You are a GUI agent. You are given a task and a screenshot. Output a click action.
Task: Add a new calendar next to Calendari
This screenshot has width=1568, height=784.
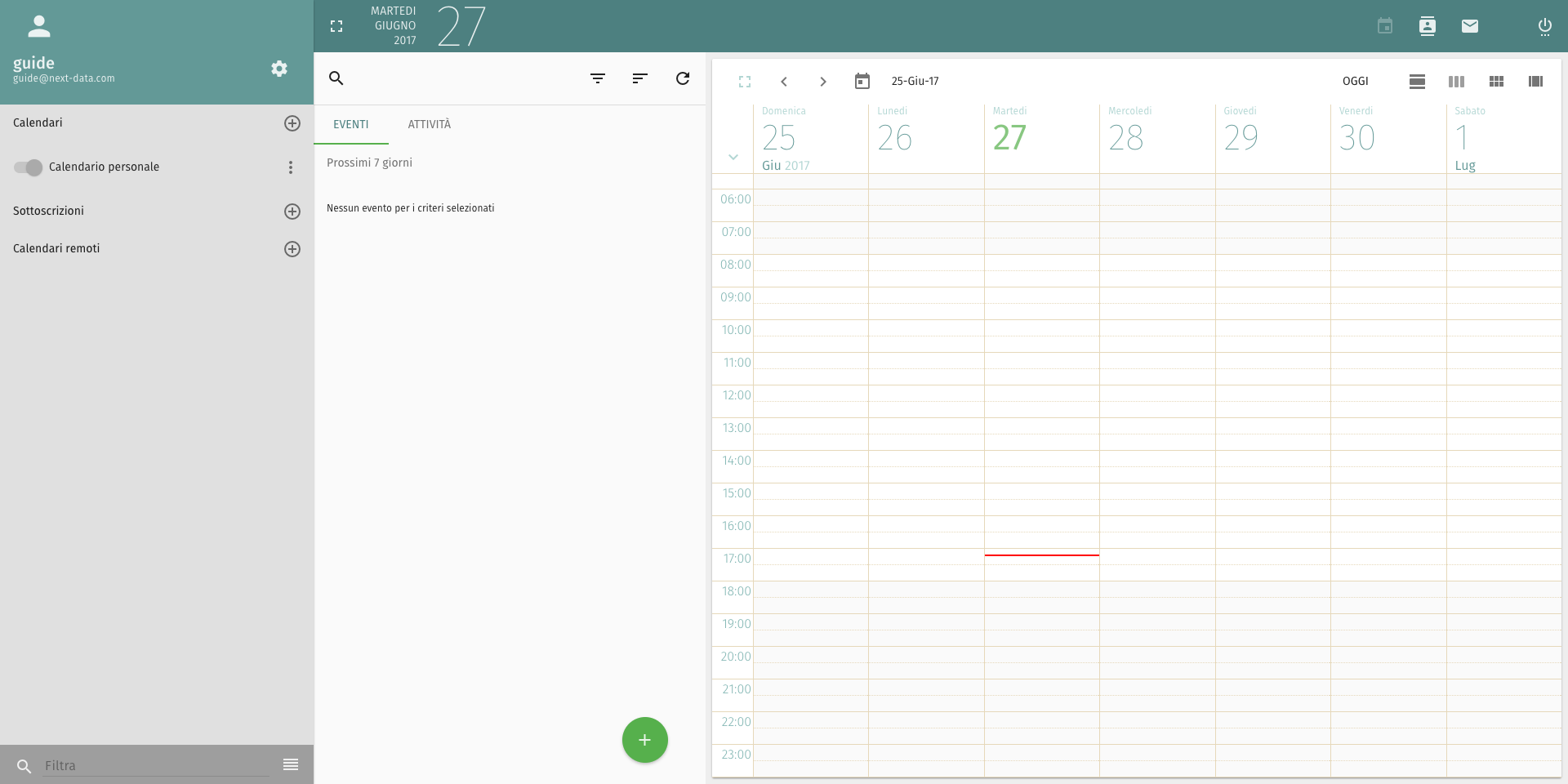(292, 123)
